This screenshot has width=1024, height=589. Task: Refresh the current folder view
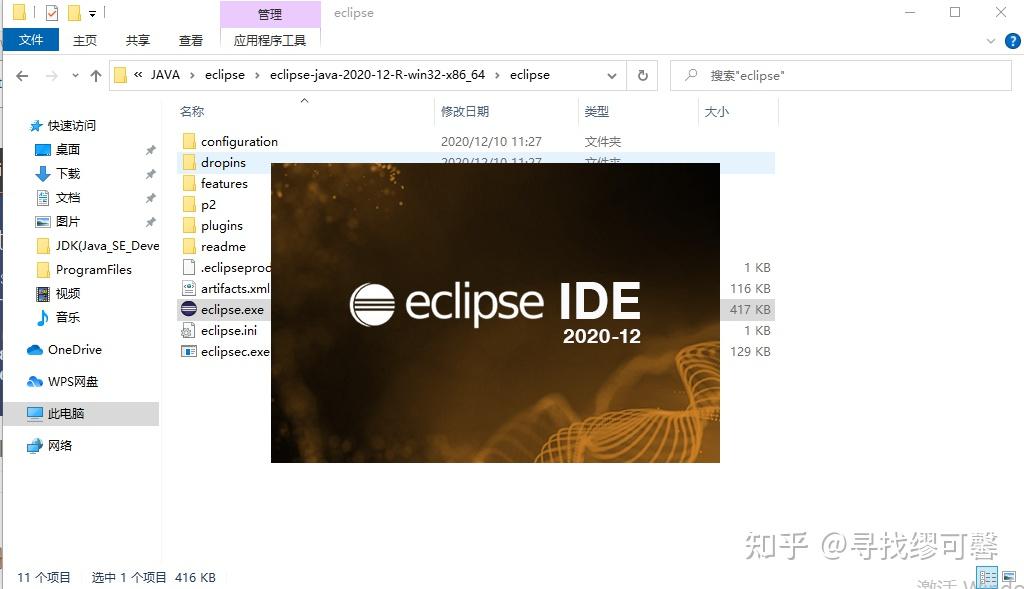[643, 75]
